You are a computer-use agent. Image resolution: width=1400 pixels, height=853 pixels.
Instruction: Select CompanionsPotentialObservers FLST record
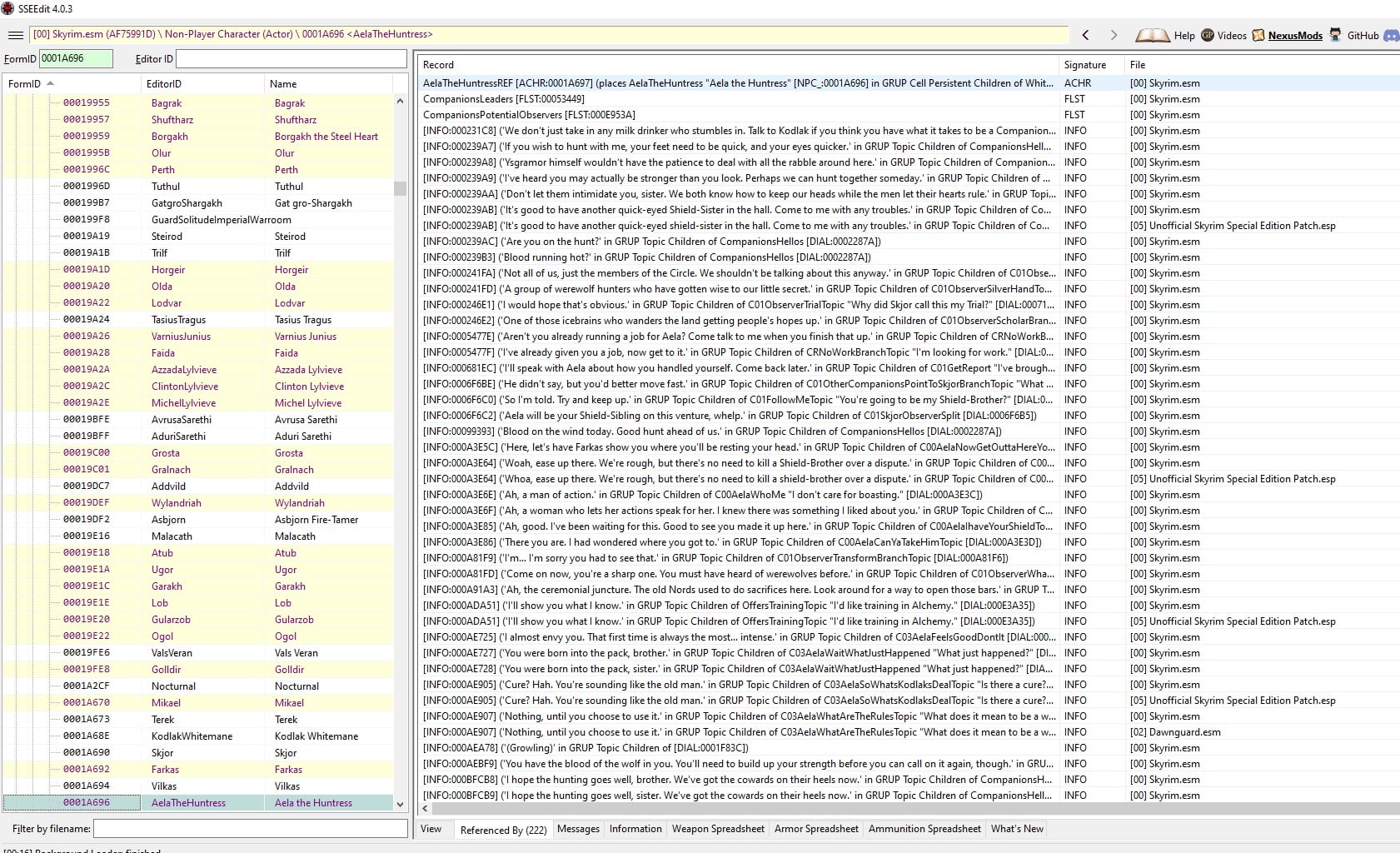[909, 114]
